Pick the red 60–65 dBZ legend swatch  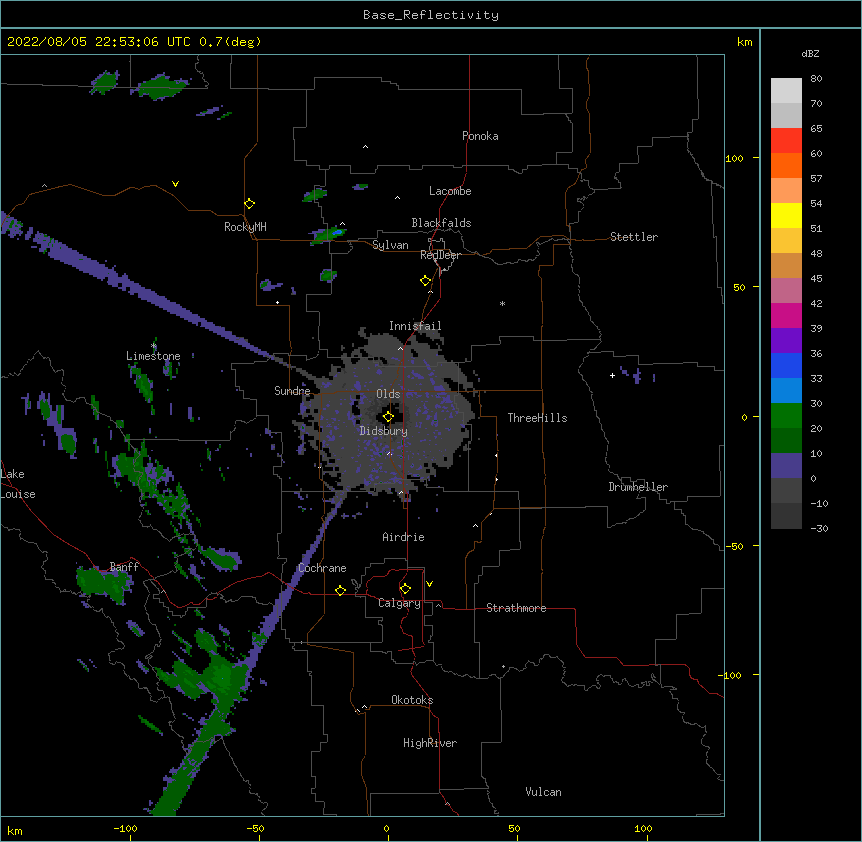click(x=786, y=141)
